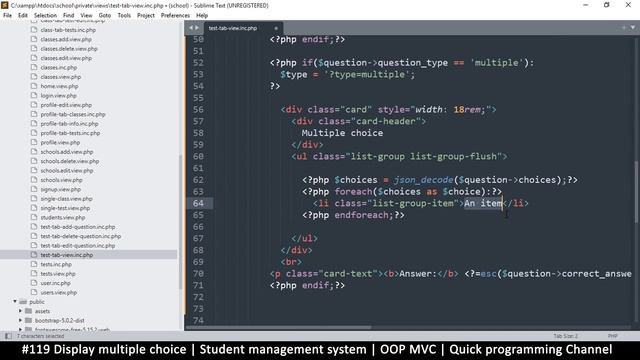
Task: Open classes.delete.view.php file
Action: pyautogui.click(x=69, y=49)
